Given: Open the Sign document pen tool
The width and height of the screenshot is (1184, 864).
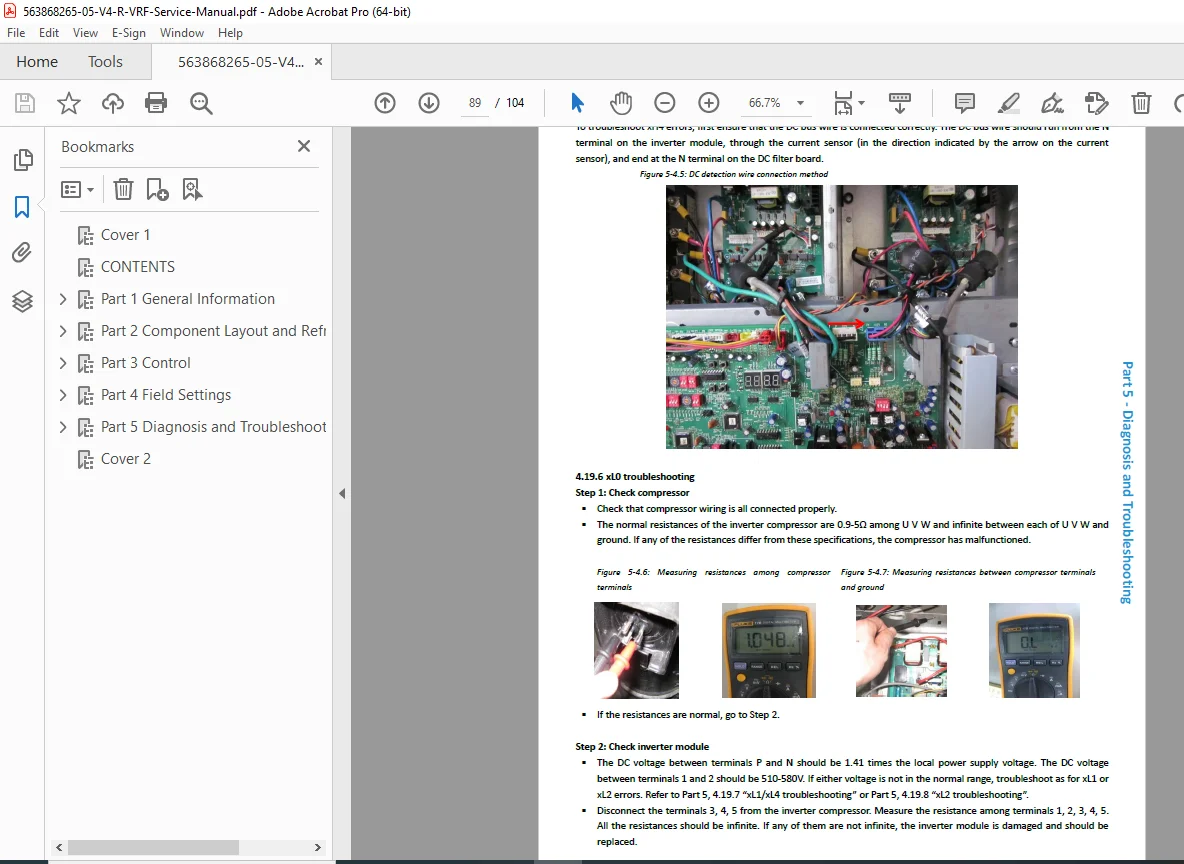Looking at the screenshot, I should point(1053,103).
